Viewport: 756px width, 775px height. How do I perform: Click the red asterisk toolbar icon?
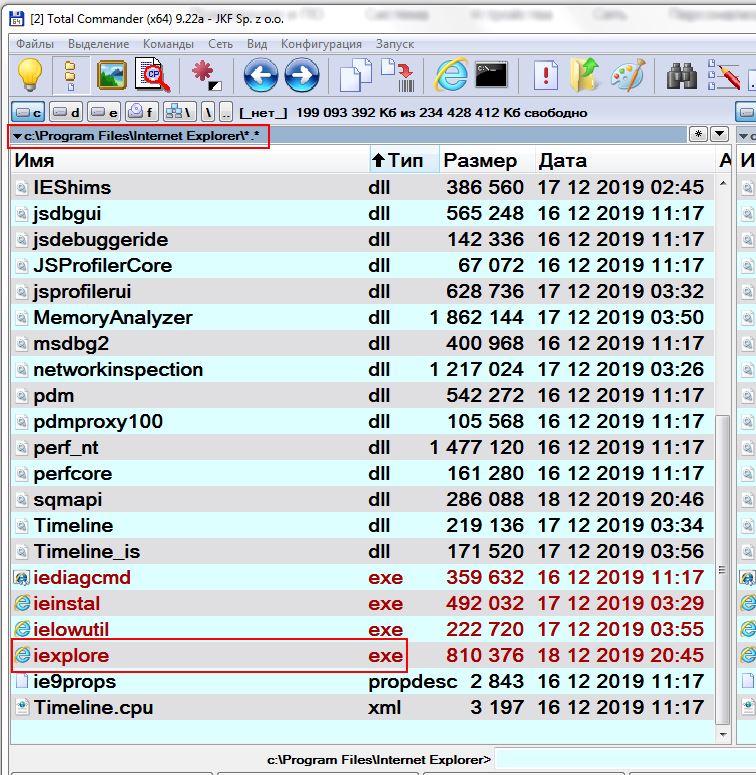(x=206, y=75)
